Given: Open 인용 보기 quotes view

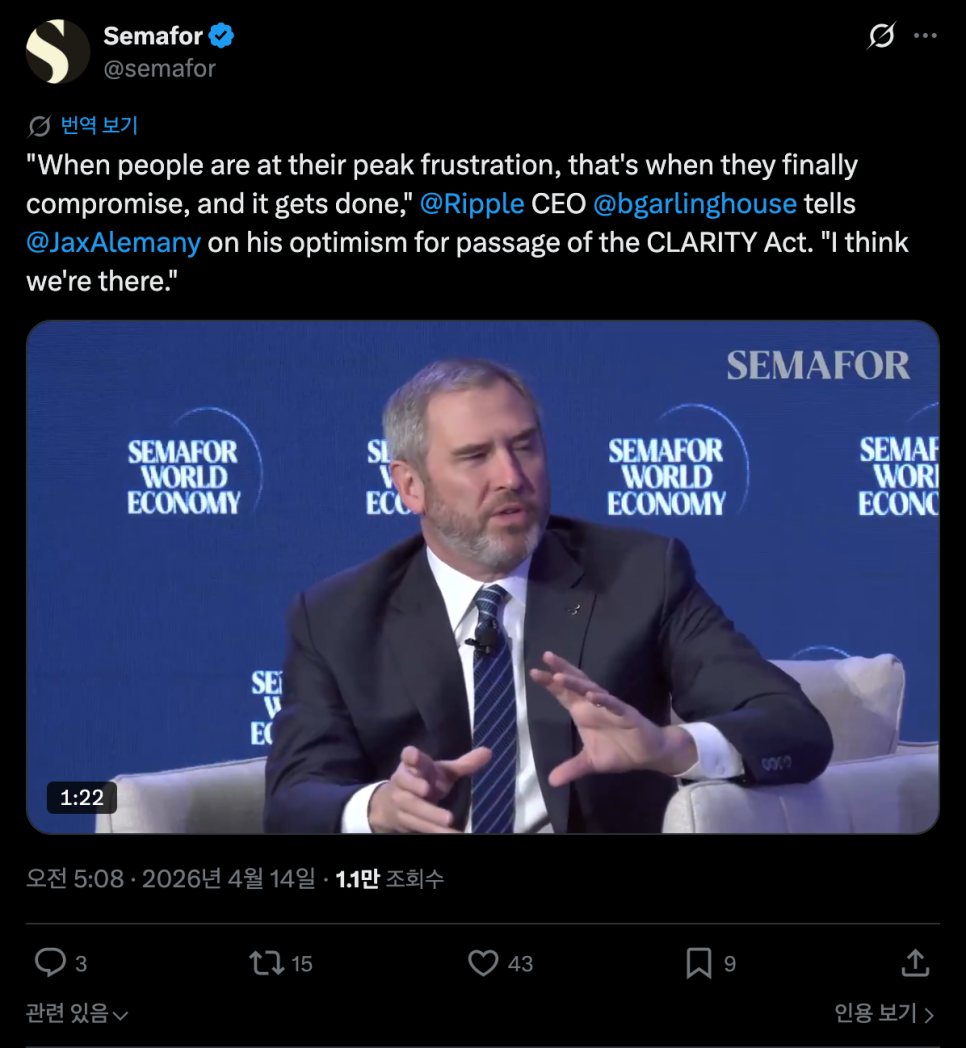Looking at the screenshot, I should pos(884,1014).
